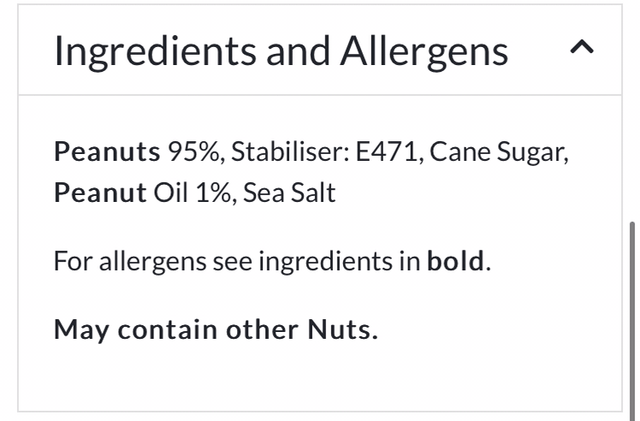Click the blank area below the warning text
Viewport: 640px width, 421px height.
[300, 378]
